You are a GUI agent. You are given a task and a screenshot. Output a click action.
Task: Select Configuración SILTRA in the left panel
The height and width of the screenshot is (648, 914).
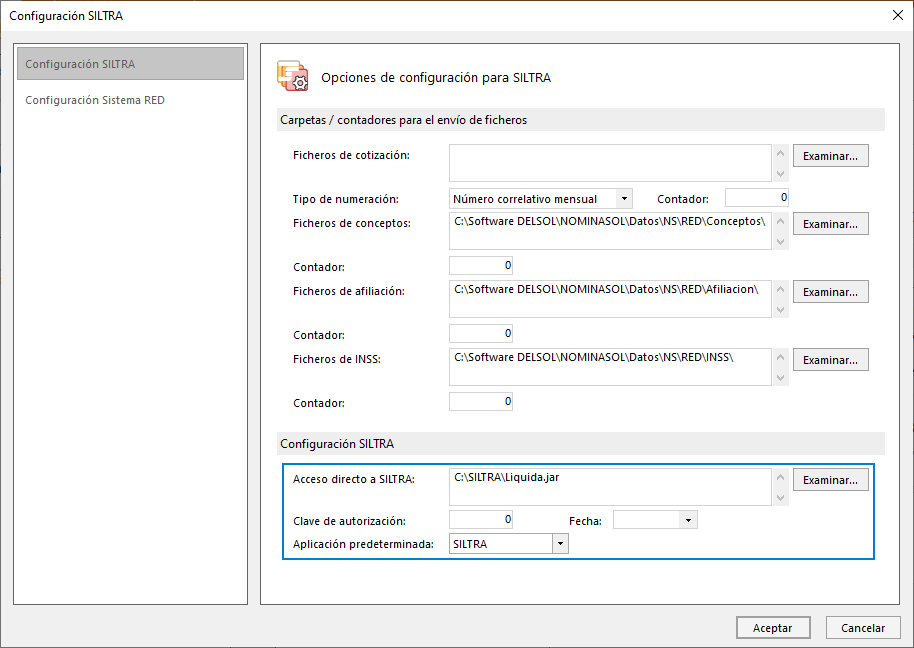(131, 64)
